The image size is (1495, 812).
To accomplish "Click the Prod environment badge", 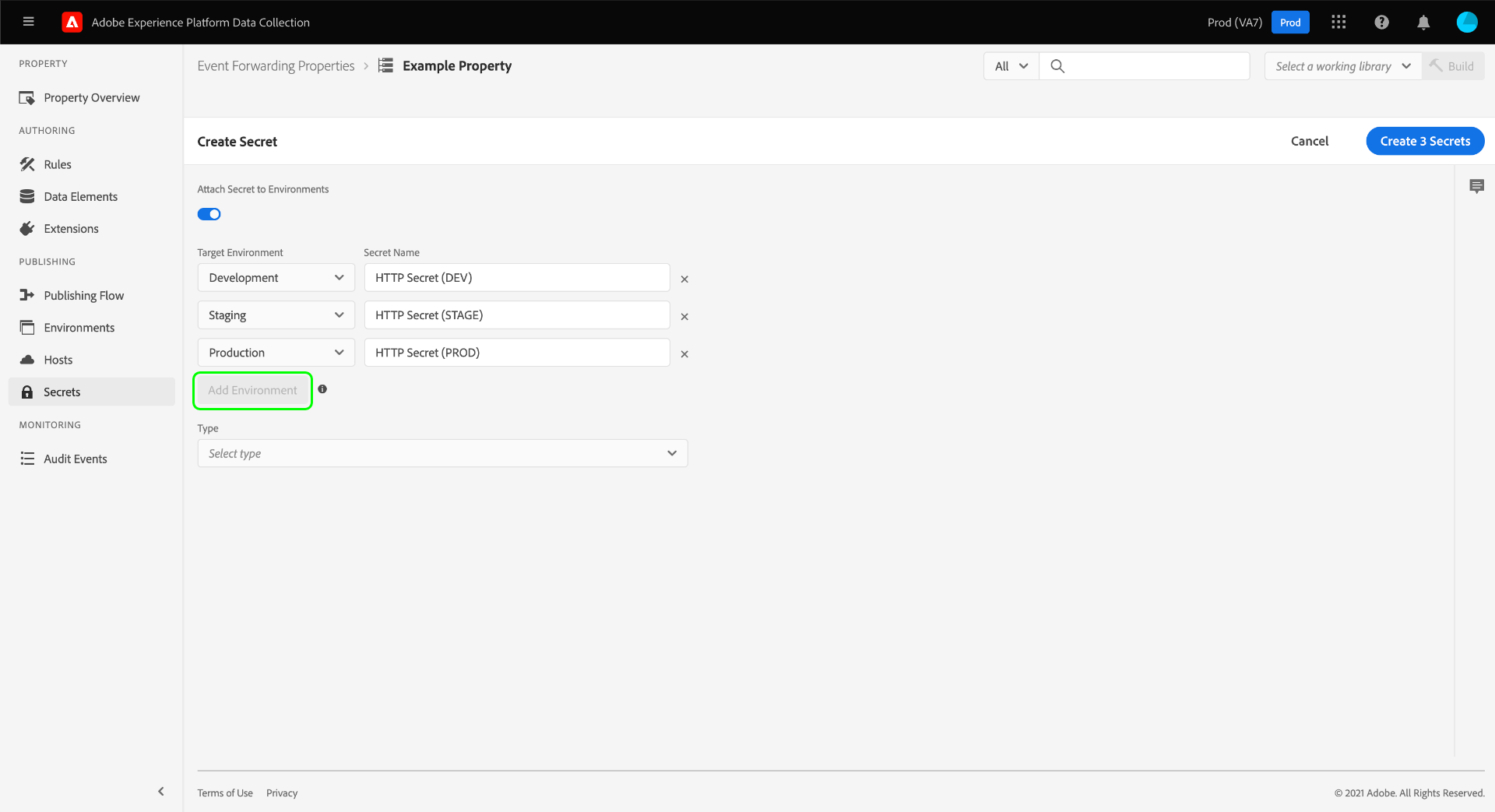I will (1290, 22).
